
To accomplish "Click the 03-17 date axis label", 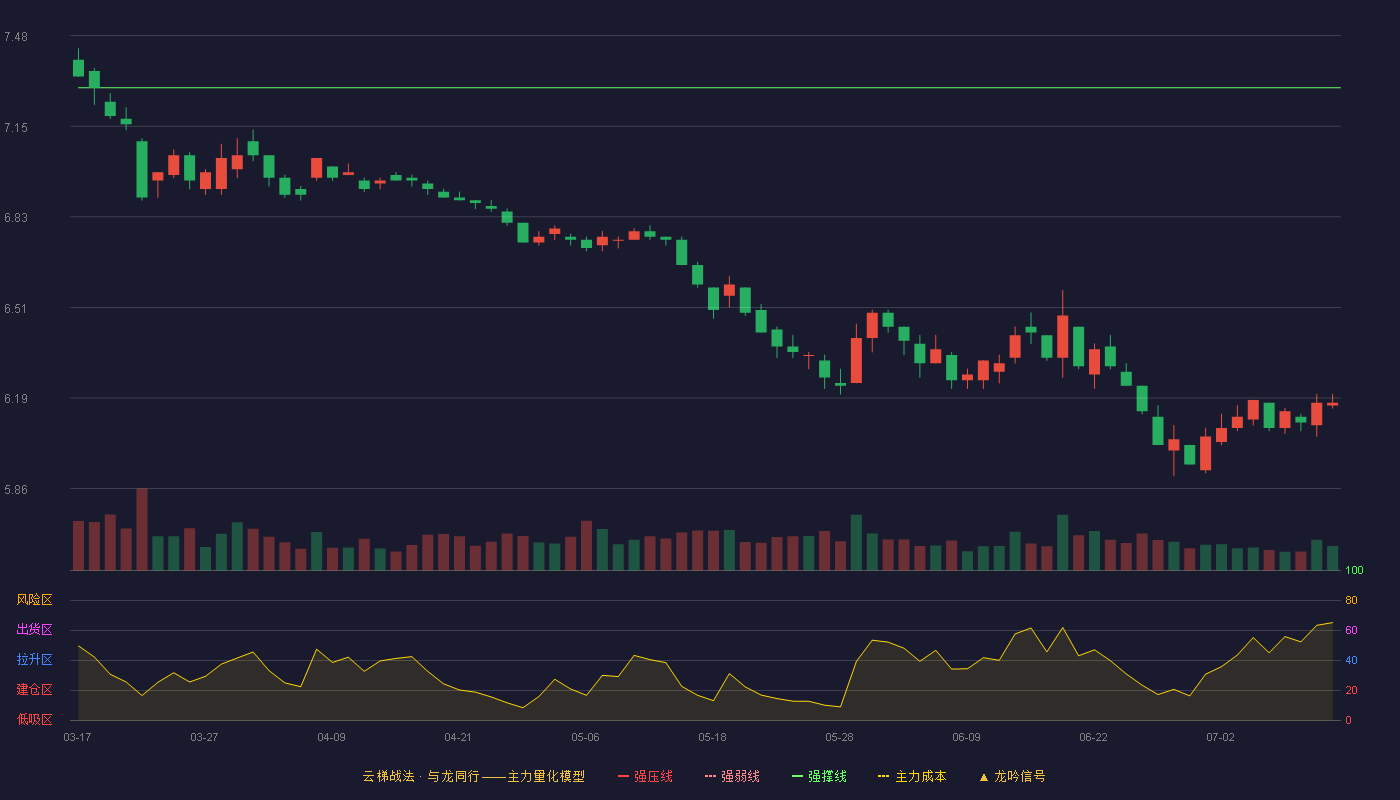I will click(77, 737).
